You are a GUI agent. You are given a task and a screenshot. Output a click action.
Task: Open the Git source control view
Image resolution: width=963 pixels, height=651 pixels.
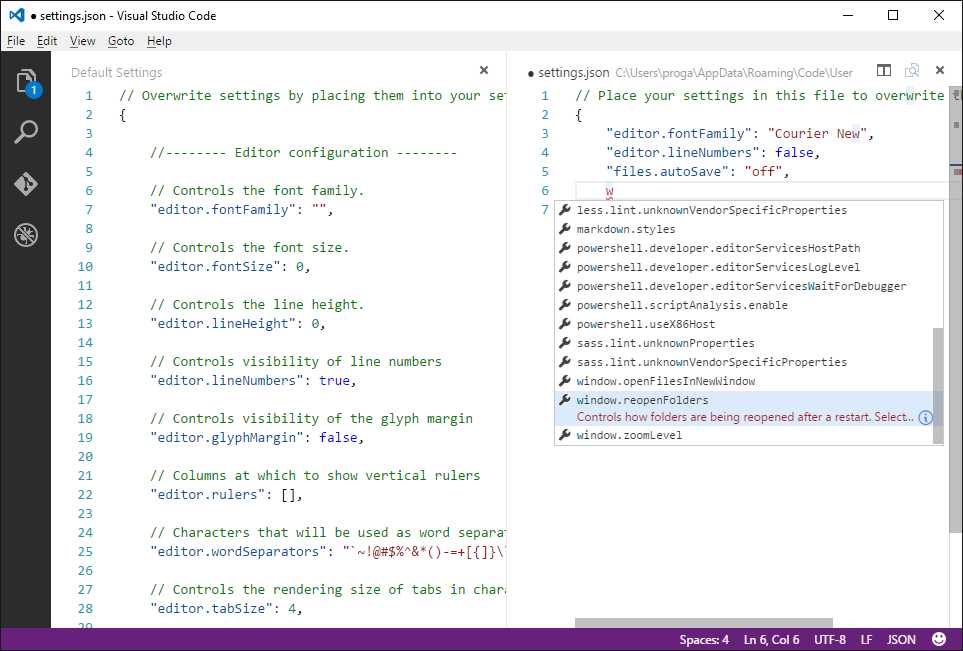coord(26,184)
